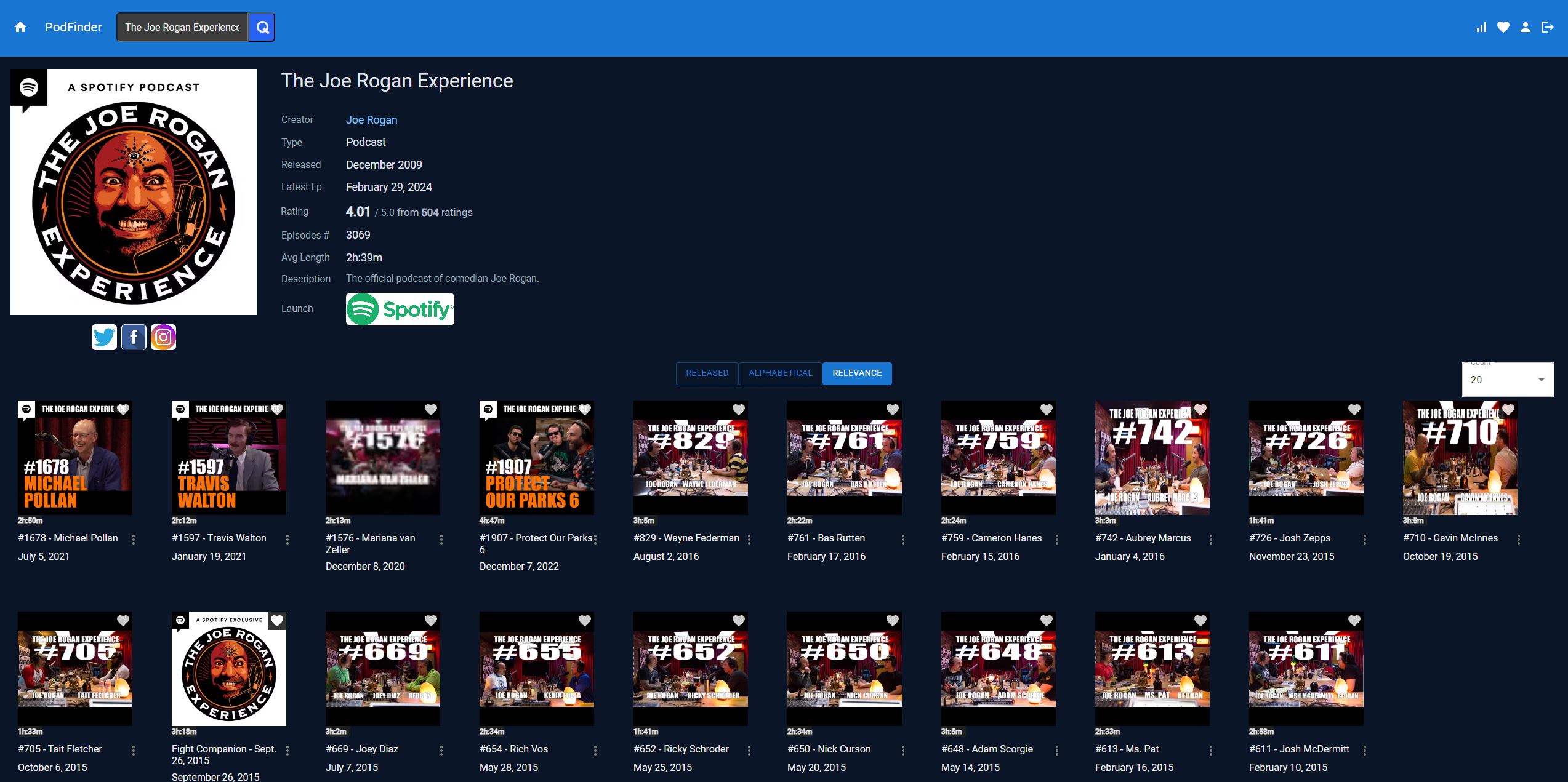Viewport: 1568px width, 782px height.
Task: Click the podcast search input field
Action: point(182,27)
